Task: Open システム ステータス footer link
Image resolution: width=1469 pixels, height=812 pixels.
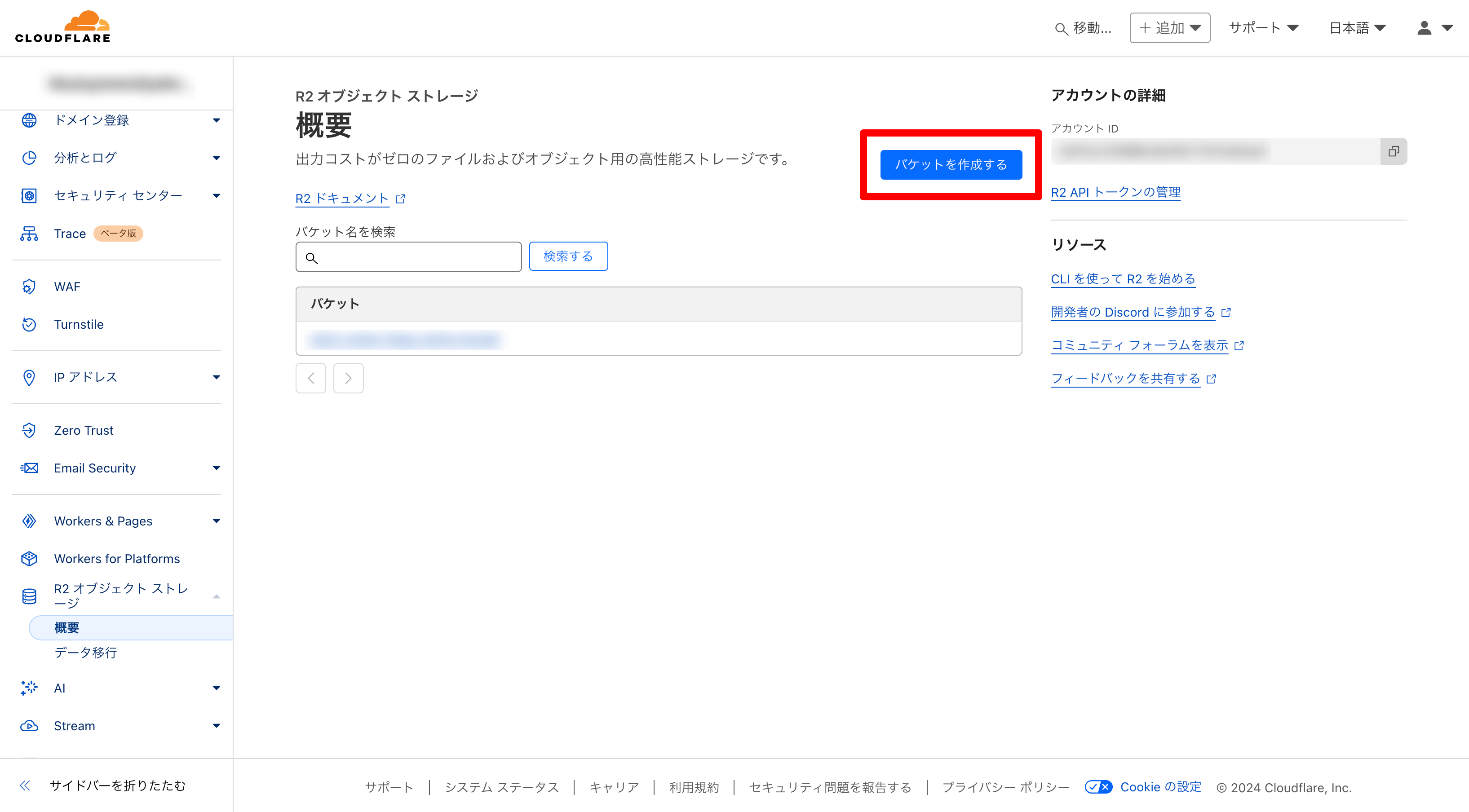Action: click(x=502, y=787)
